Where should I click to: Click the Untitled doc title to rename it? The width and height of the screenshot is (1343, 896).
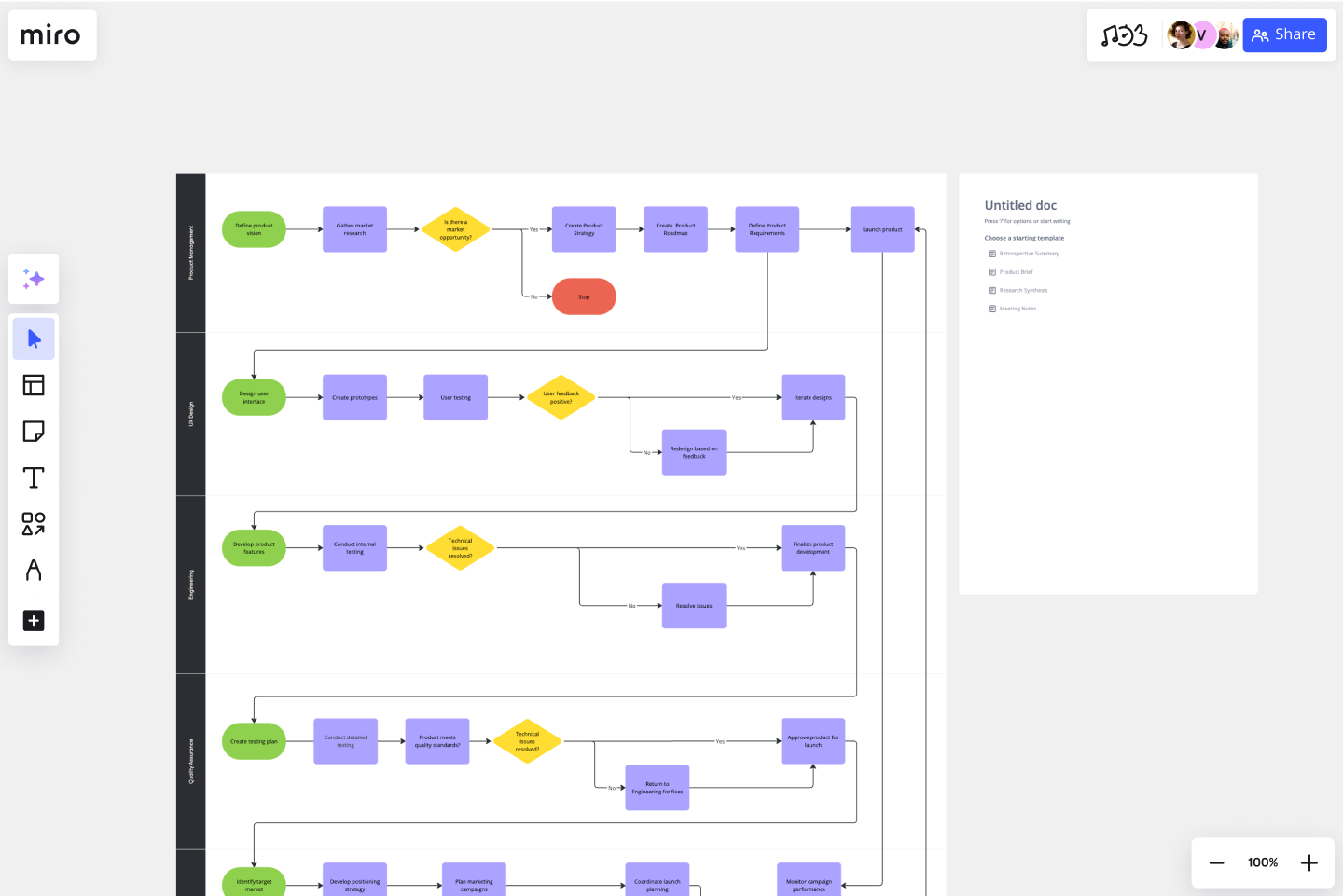click(x=1020, y=205)
